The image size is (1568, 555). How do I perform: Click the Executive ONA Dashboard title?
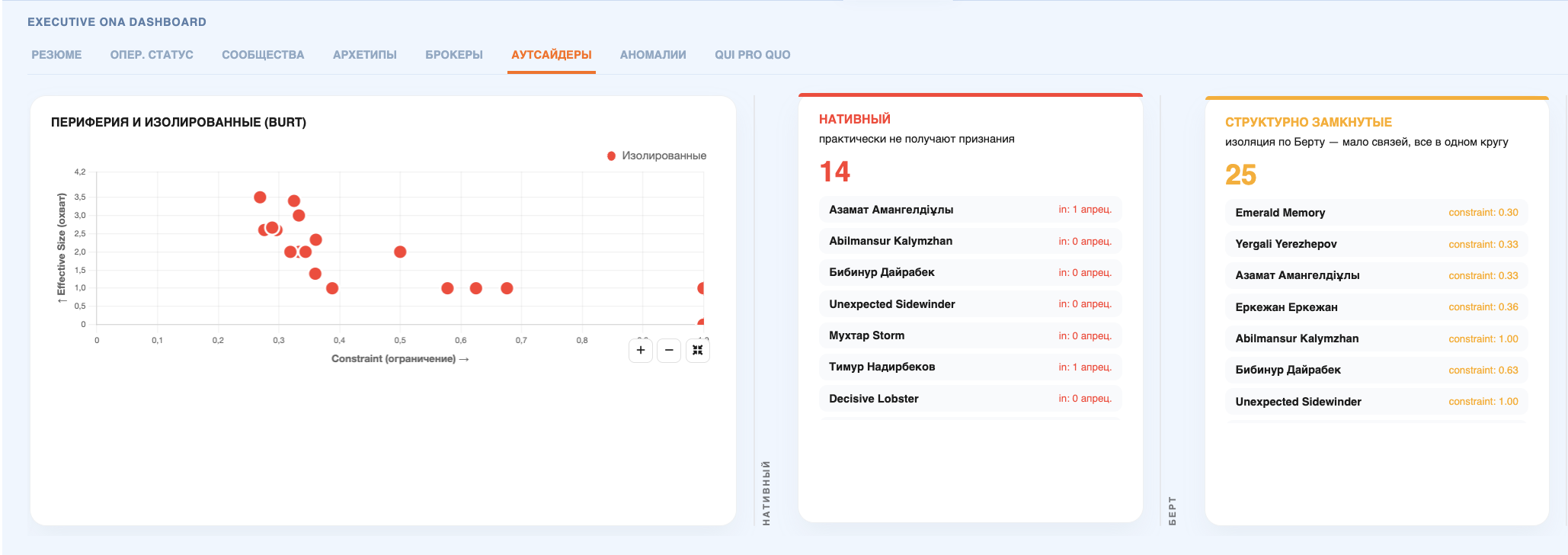tap(117, 22)
